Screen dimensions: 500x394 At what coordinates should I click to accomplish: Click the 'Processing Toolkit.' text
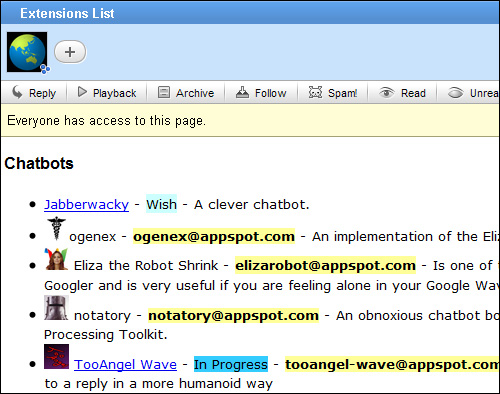tap(106, 335)
